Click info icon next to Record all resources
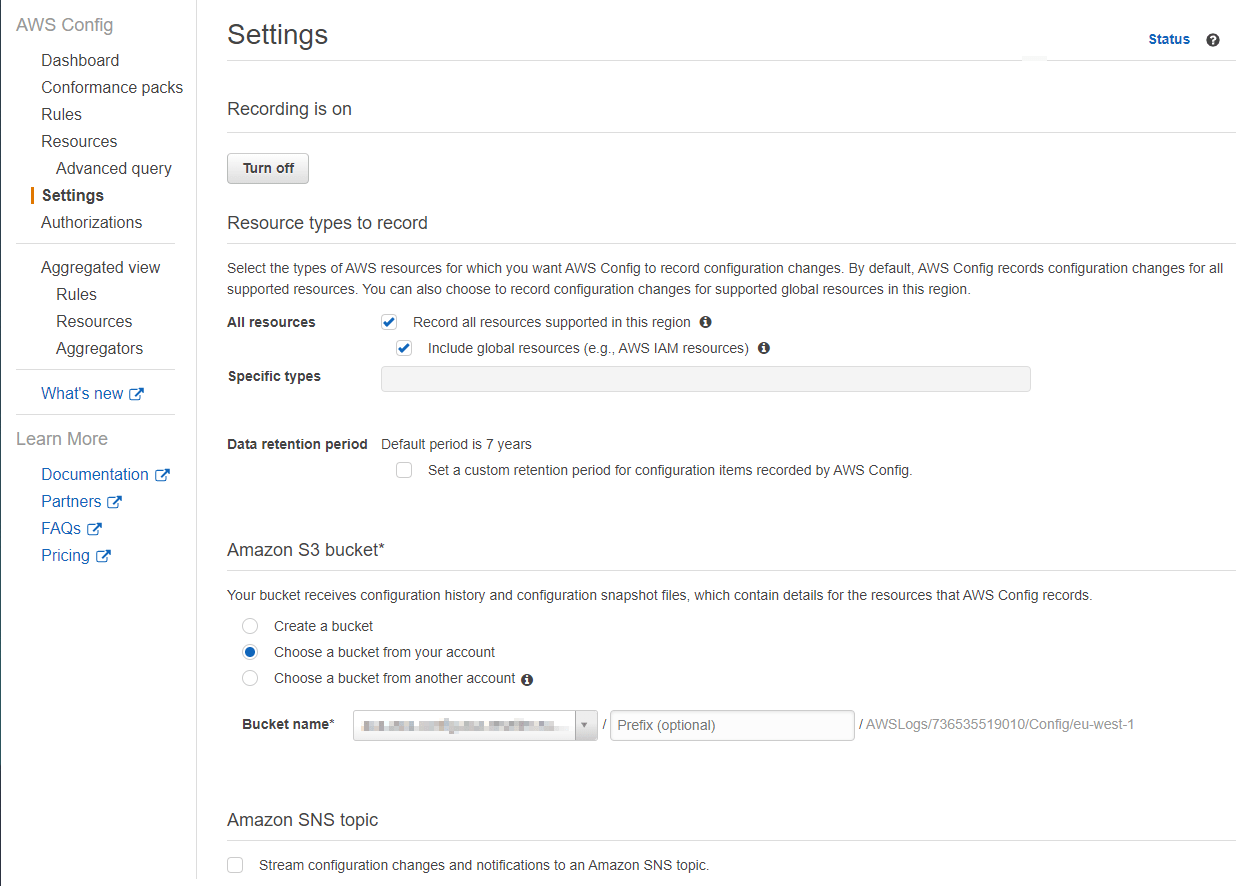Screen dimensions: 1247x886 coord(705,322)
